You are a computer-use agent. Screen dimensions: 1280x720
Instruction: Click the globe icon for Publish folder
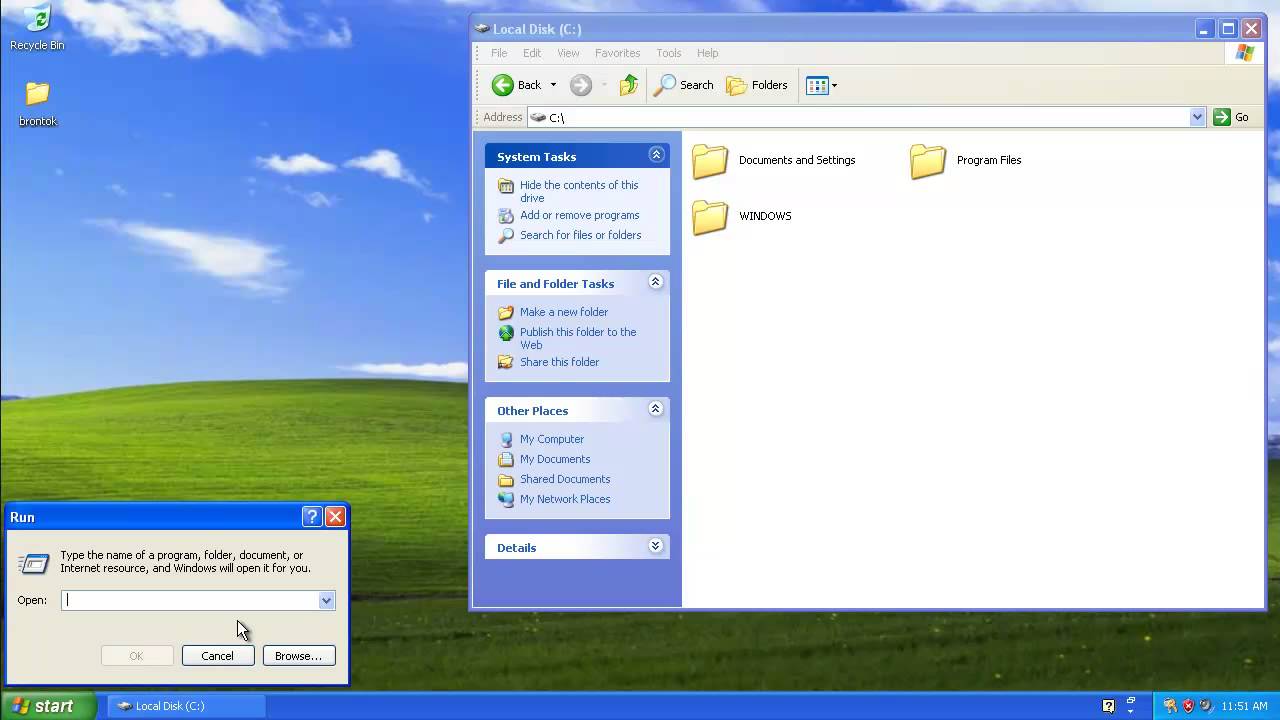pyautogui.click(x=506, y=333)
